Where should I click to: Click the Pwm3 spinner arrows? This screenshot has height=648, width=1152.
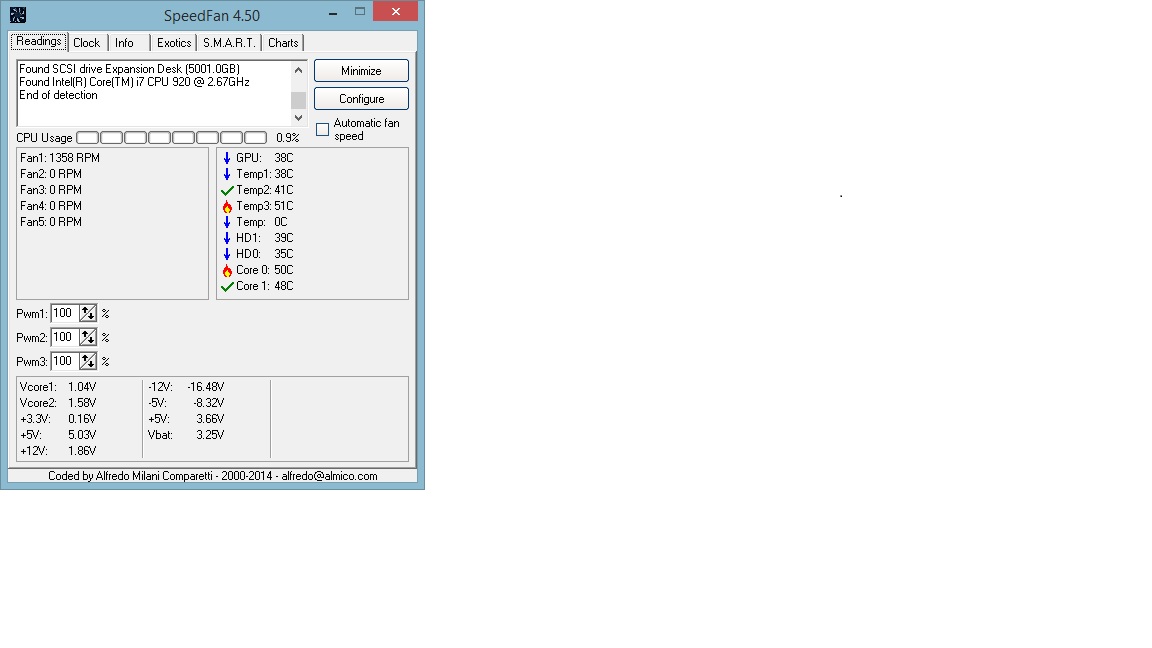pyautogui.click(x=88, y=361)
